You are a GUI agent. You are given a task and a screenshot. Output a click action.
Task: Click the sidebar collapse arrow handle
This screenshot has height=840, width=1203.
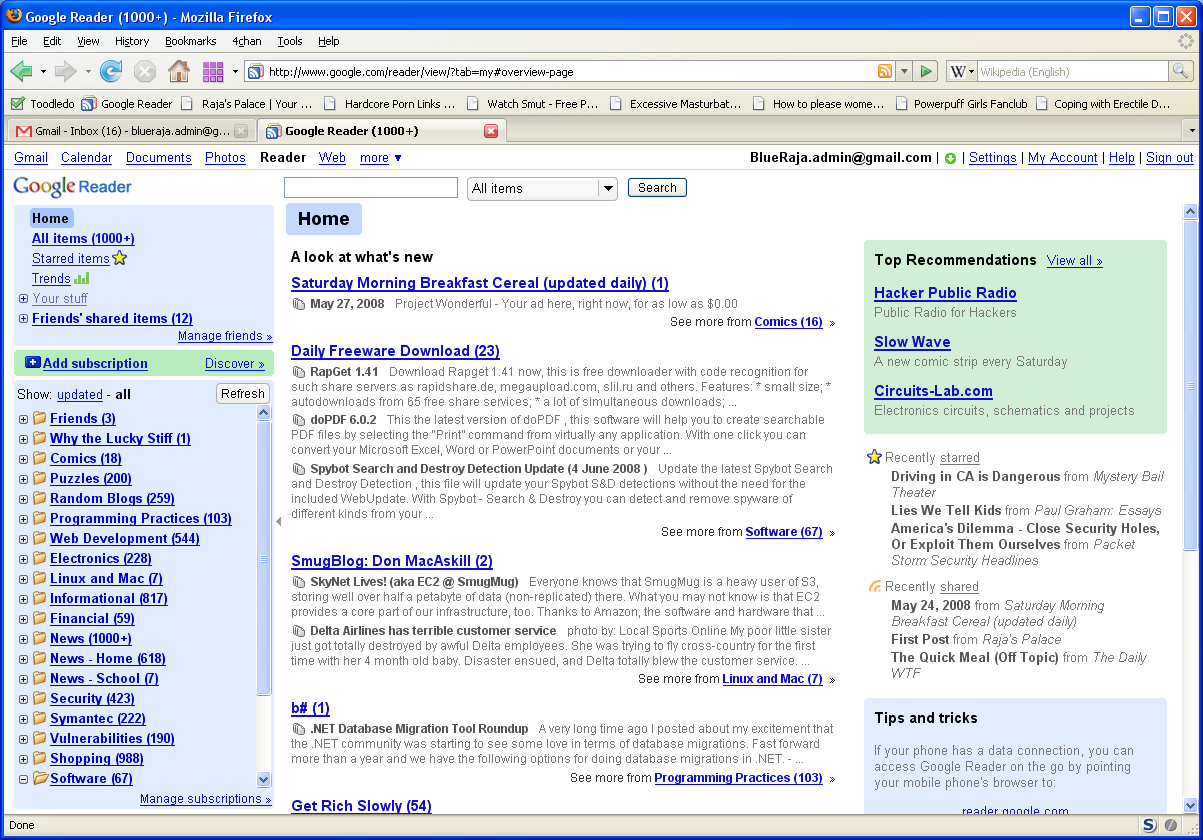278,521
